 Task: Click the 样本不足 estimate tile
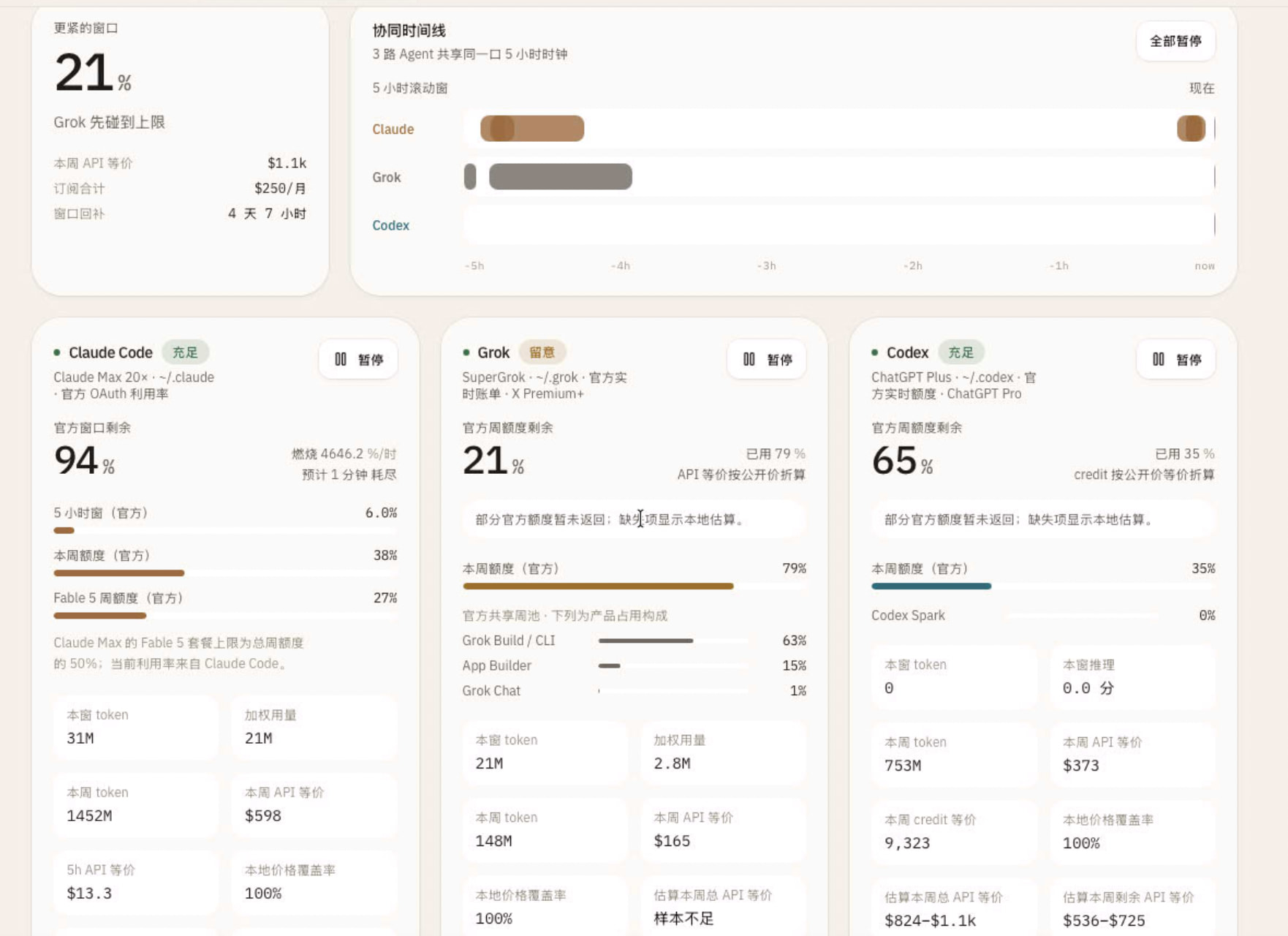pyautogui.click(x=724, y=907)
